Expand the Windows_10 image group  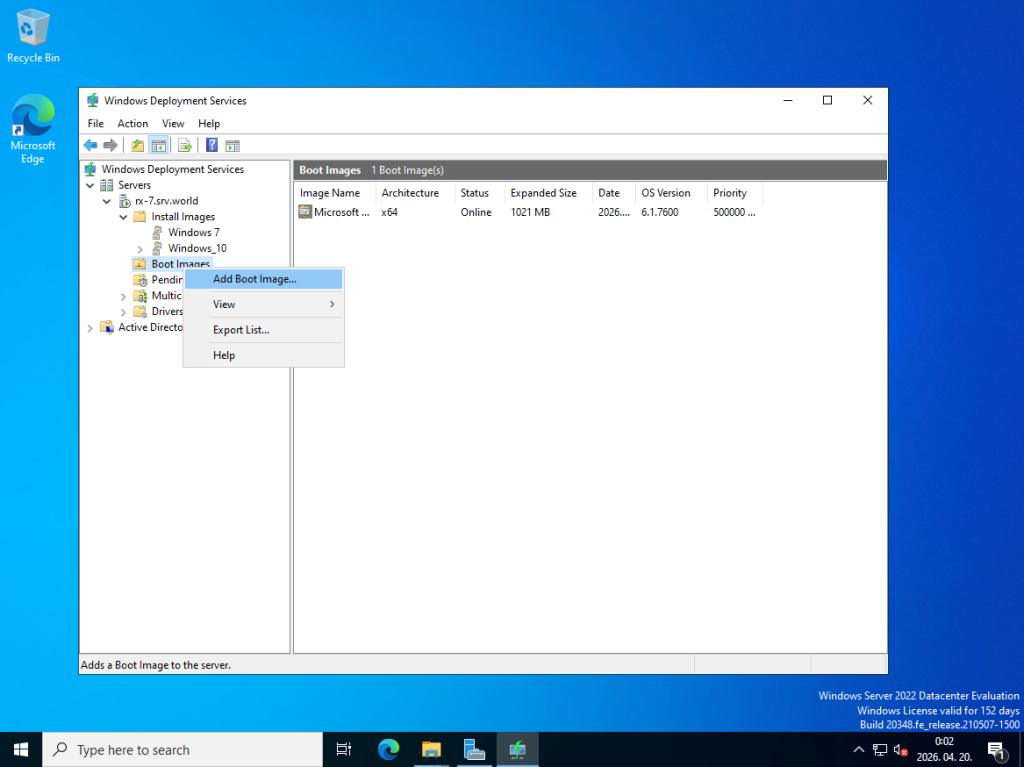(x=140, y=248)
